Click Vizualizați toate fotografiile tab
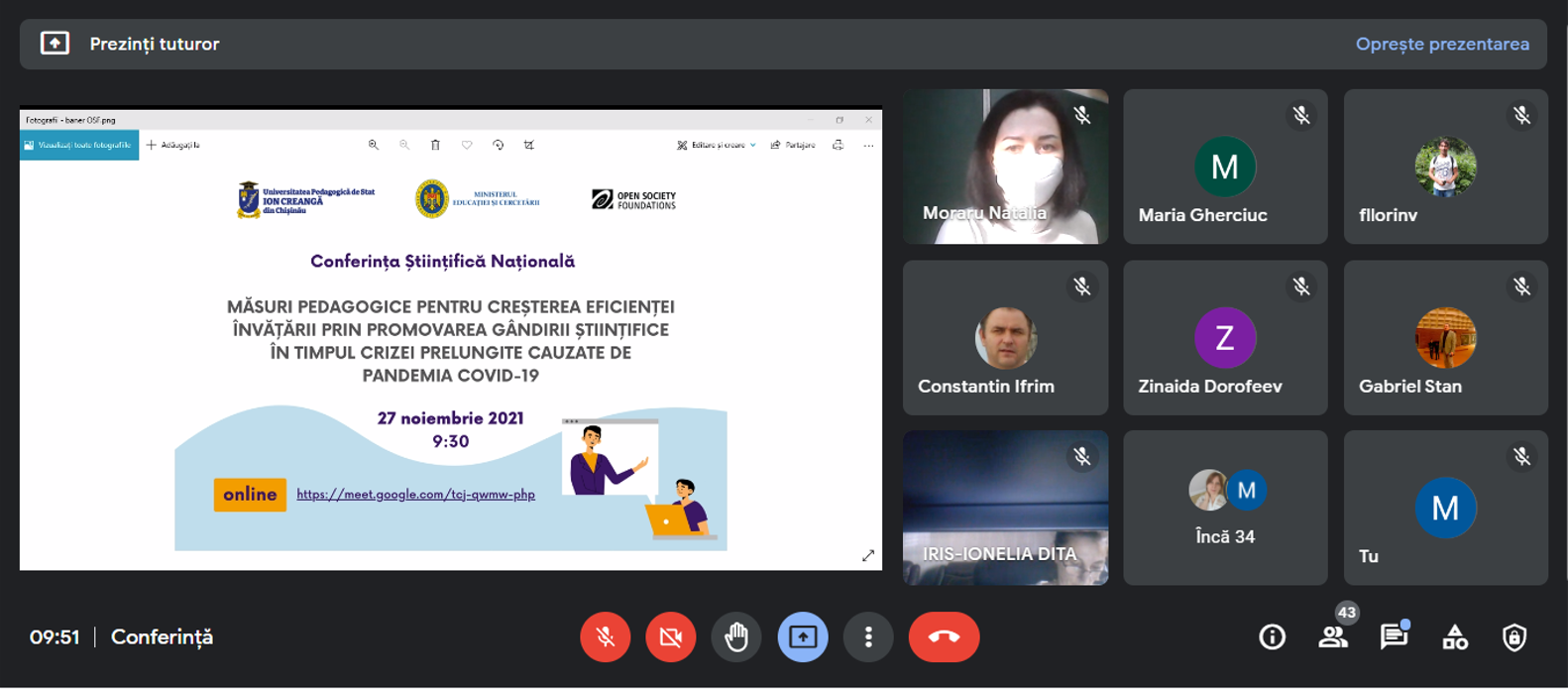This screenshot has height=689, width=1568. [79, 145]
